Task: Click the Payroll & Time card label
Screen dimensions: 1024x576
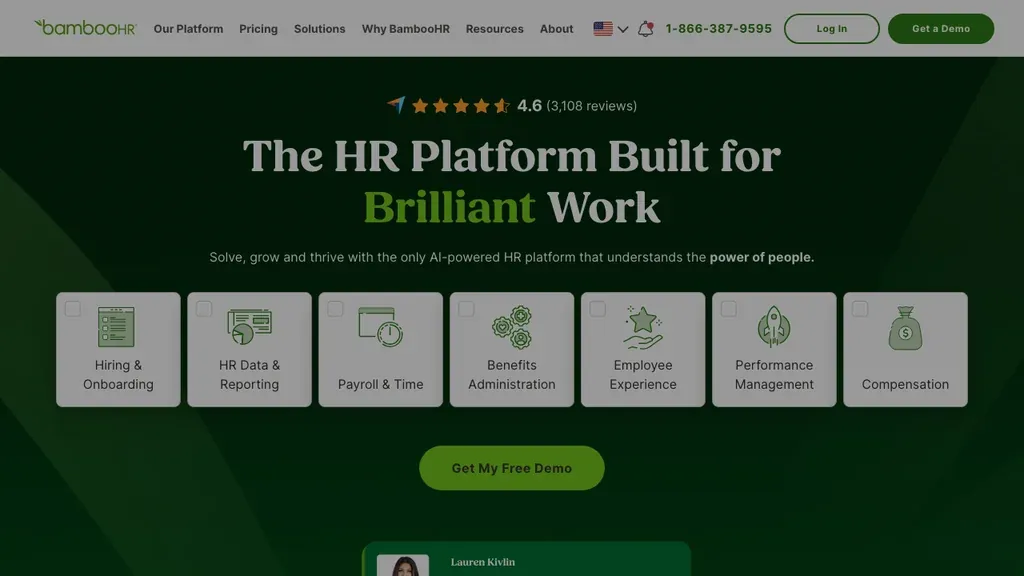Action: (380, 384)
